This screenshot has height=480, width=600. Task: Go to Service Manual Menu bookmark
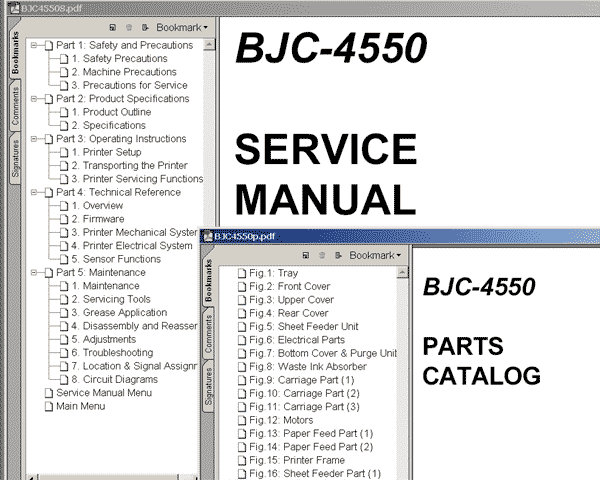tap(104, 393)
